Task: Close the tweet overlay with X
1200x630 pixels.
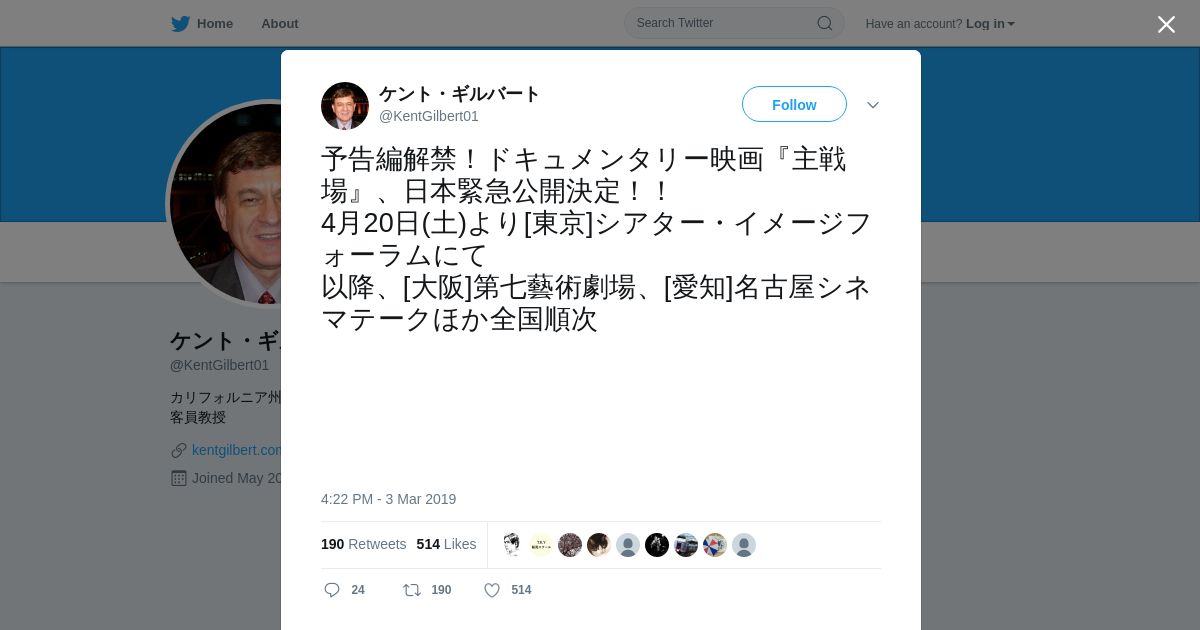Action: click(1166, 24)
